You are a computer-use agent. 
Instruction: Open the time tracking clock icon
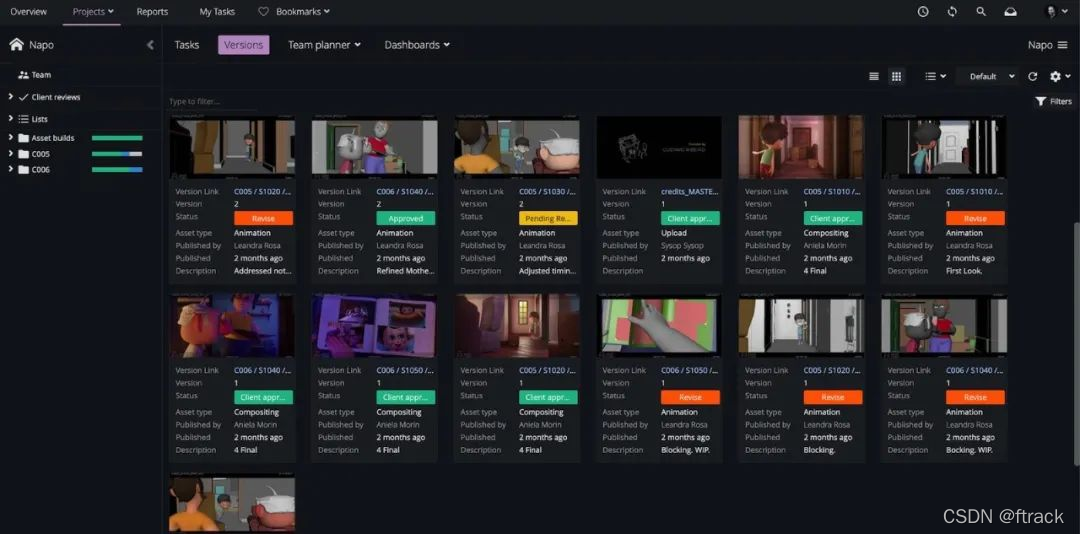(x=923, y=12)
